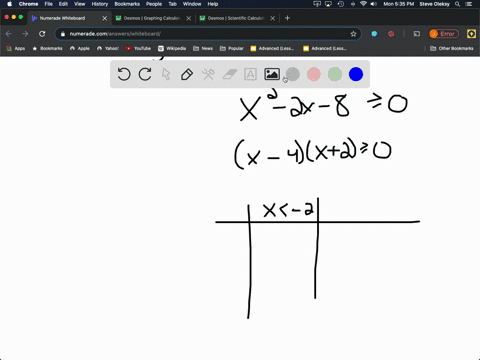The height and width of the screenshot is (360, 480).
Task: Open the Window menu
Action: click(192, 4)
